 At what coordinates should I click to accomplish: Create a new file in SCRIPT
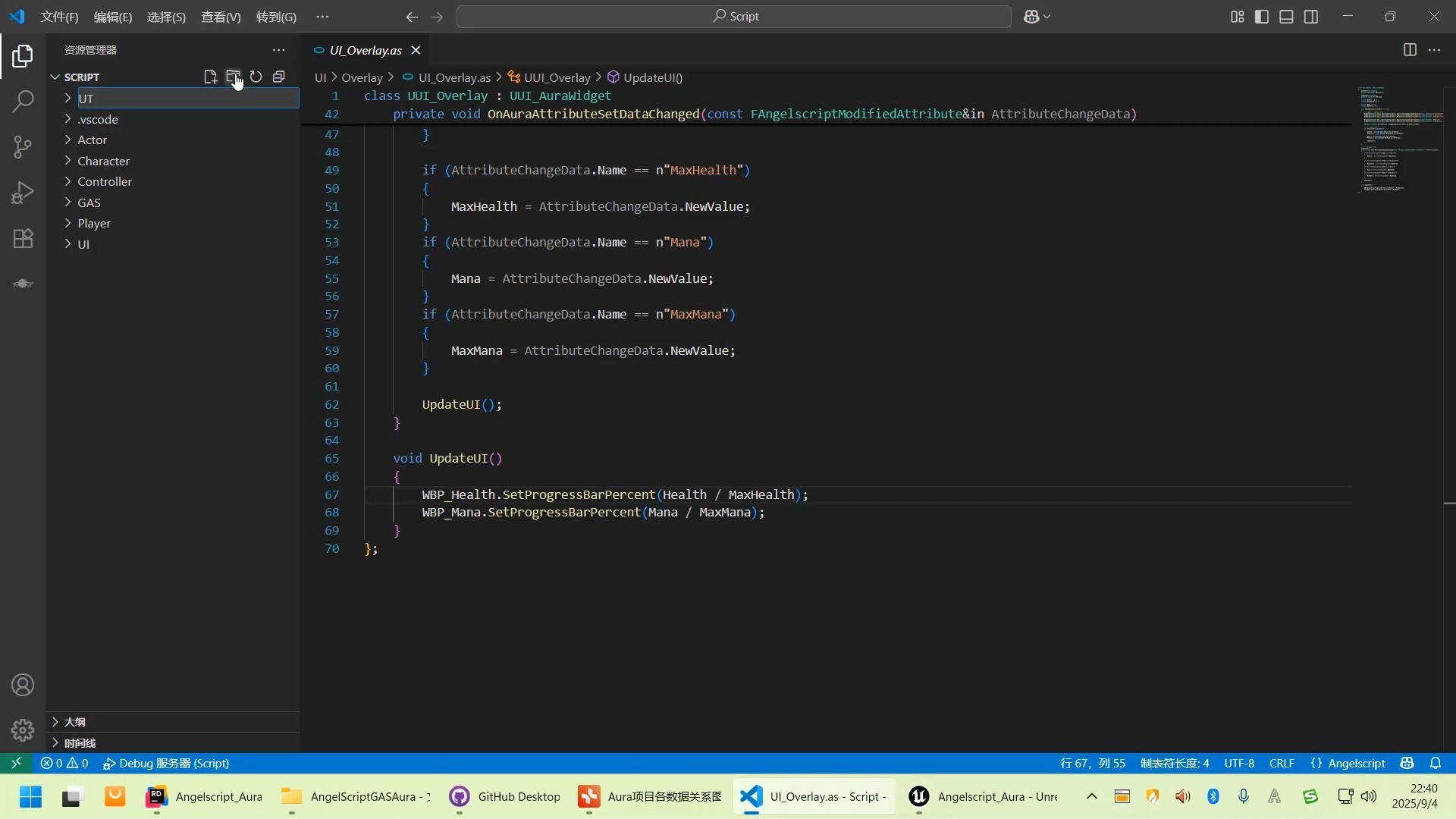pos(210,77)
